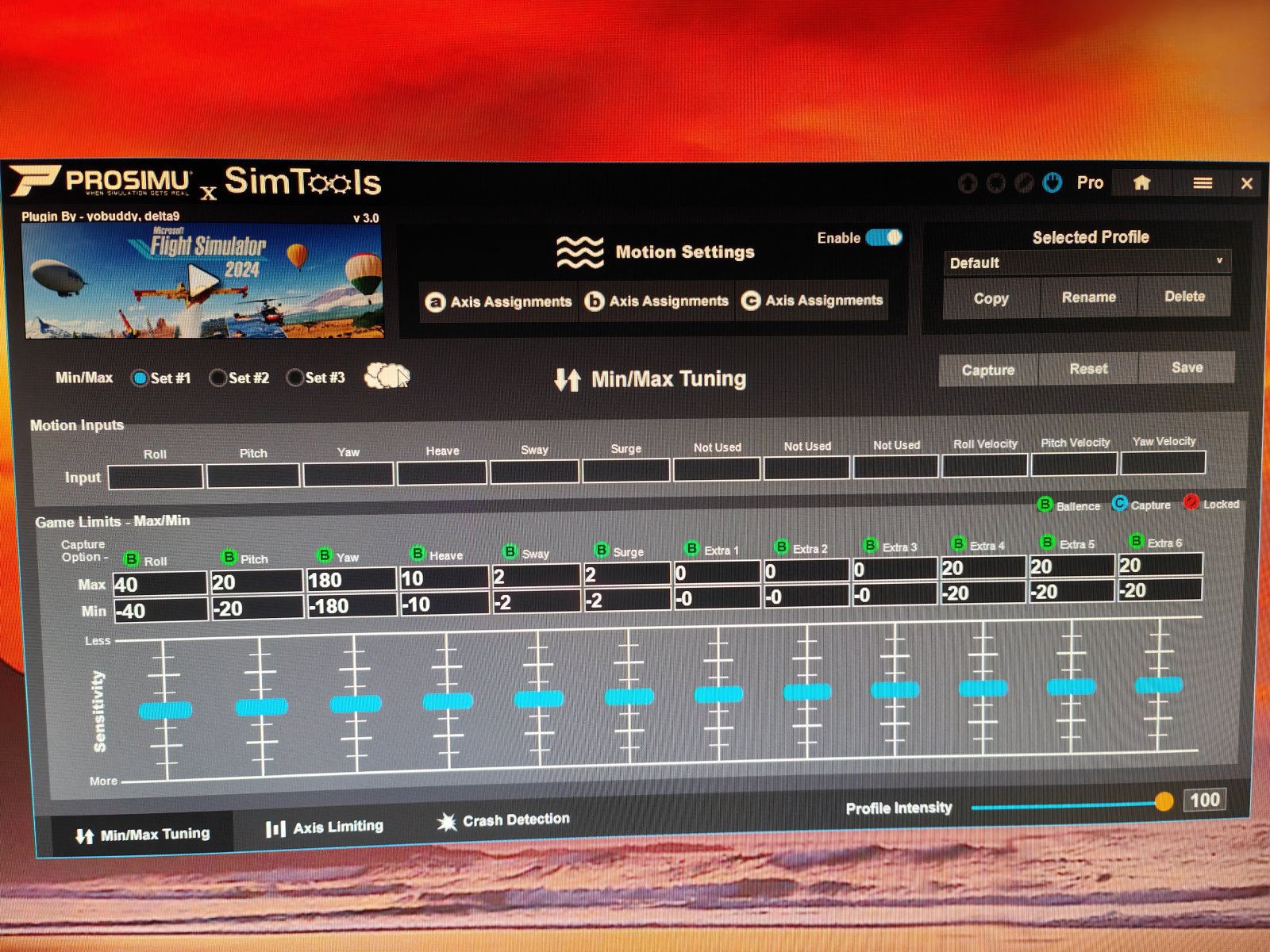Click the green B capture option for Pitch
This screenshot has width=1270, height=952.
pos(229,557)
